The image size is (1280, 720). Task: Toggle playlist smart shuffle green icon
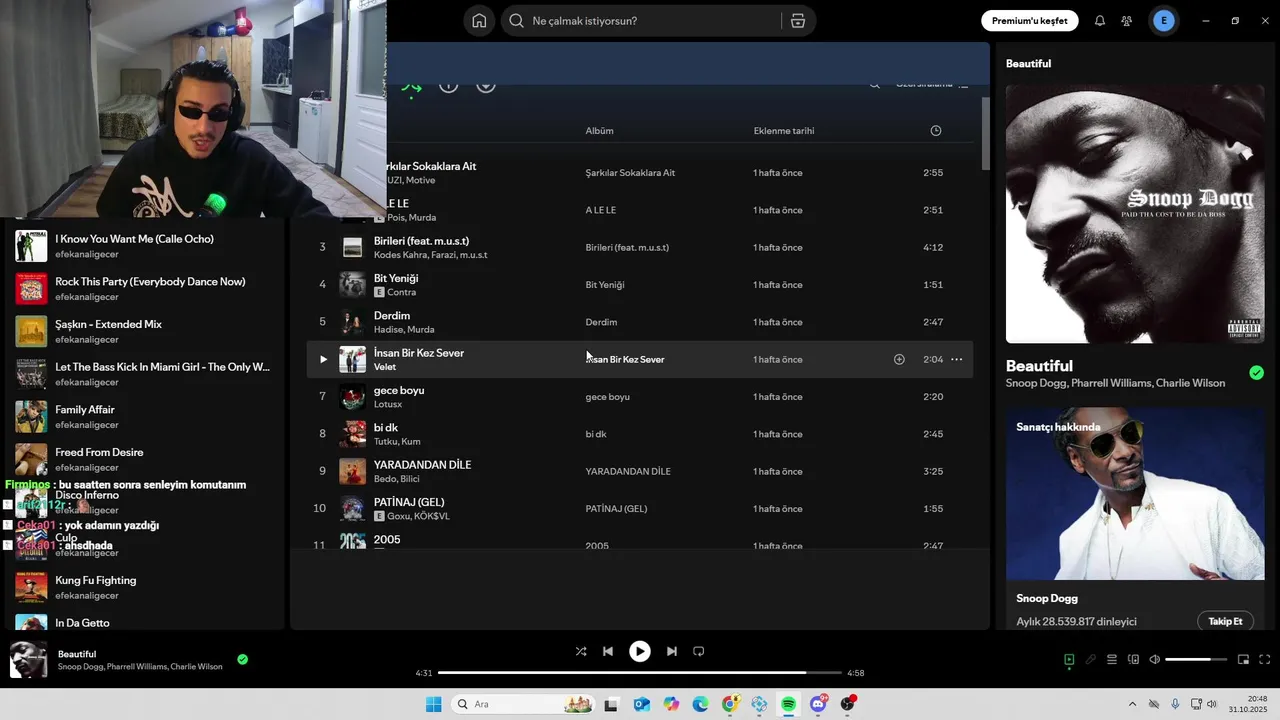(412, 87)
